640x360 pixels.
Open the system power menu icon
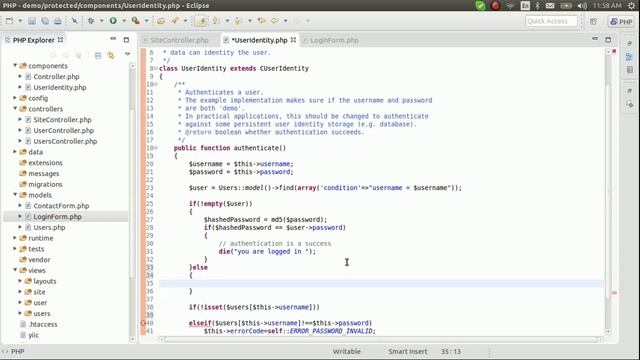tap(631, 5)
